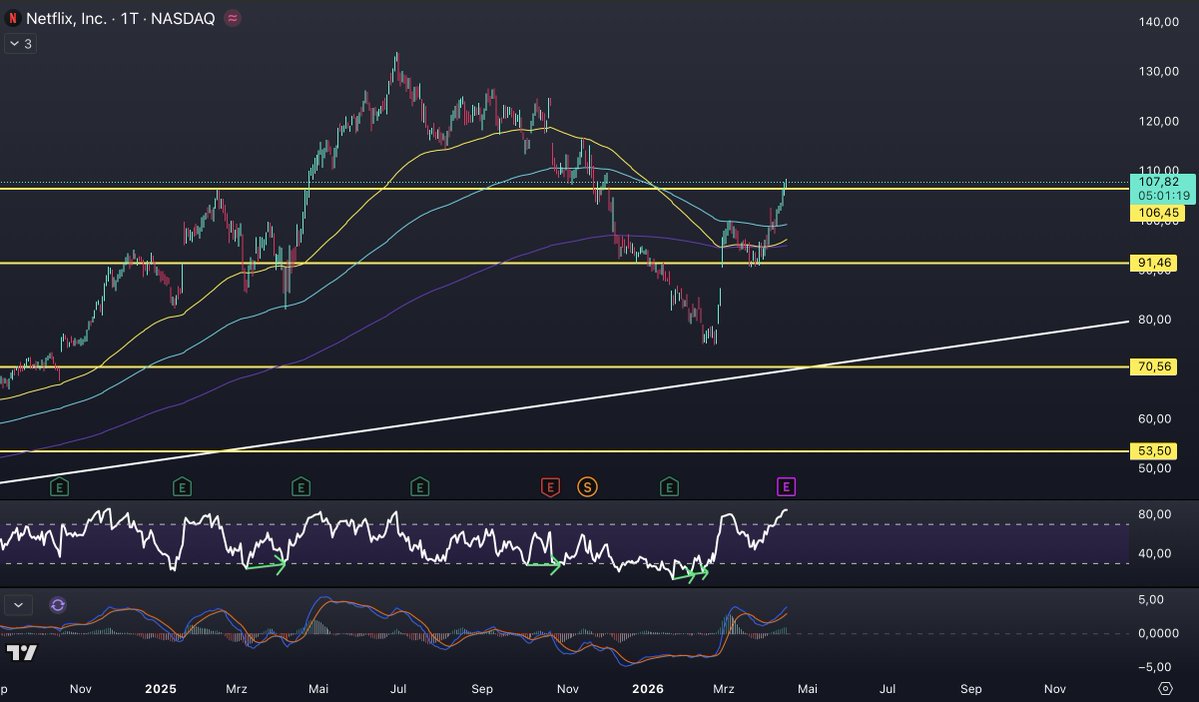Open the red earnings marker near October
The image size is (1199, 702).
(x=550, y=486)
